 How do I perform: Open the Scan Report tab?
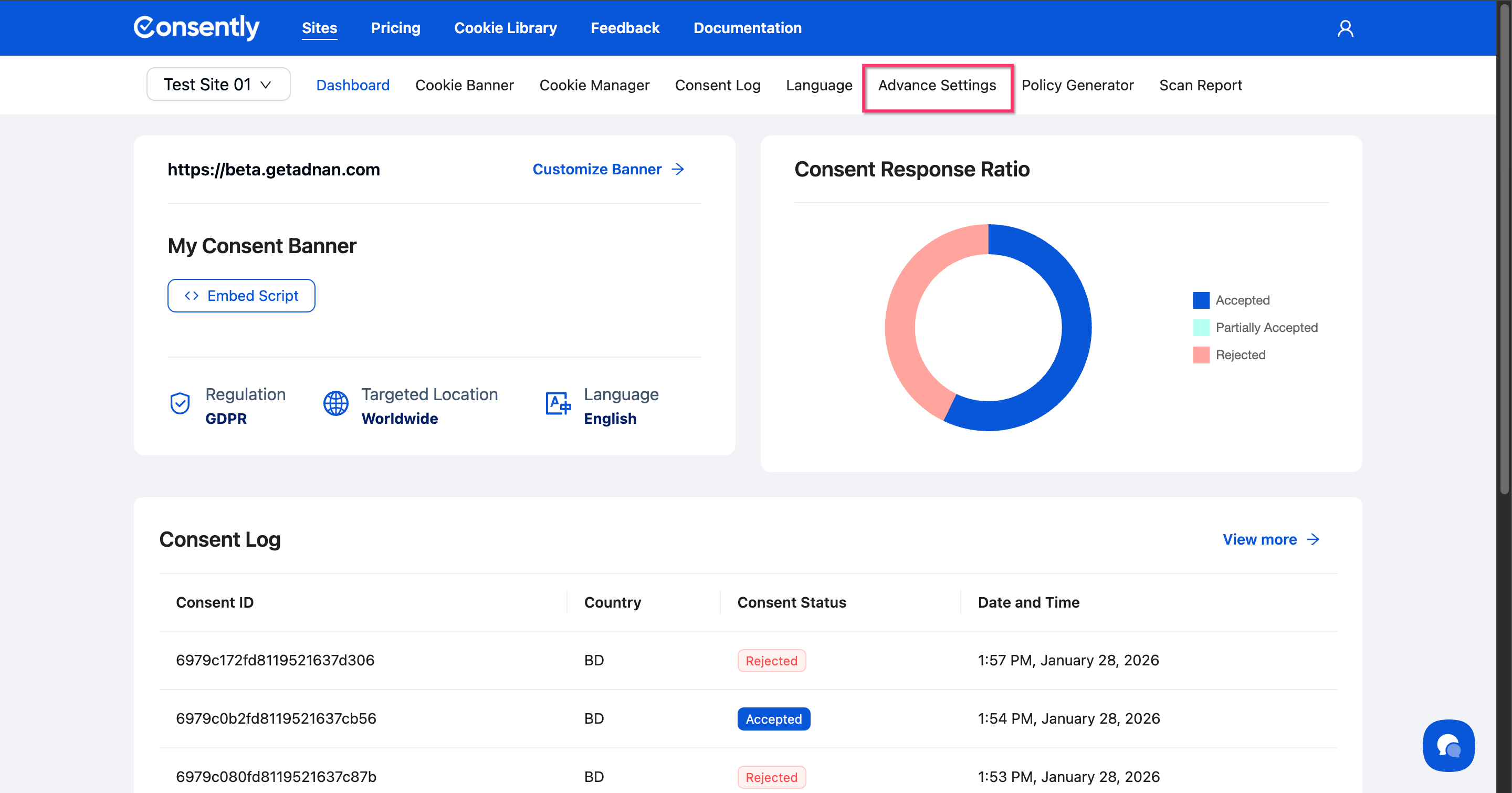coord(1200,86)
